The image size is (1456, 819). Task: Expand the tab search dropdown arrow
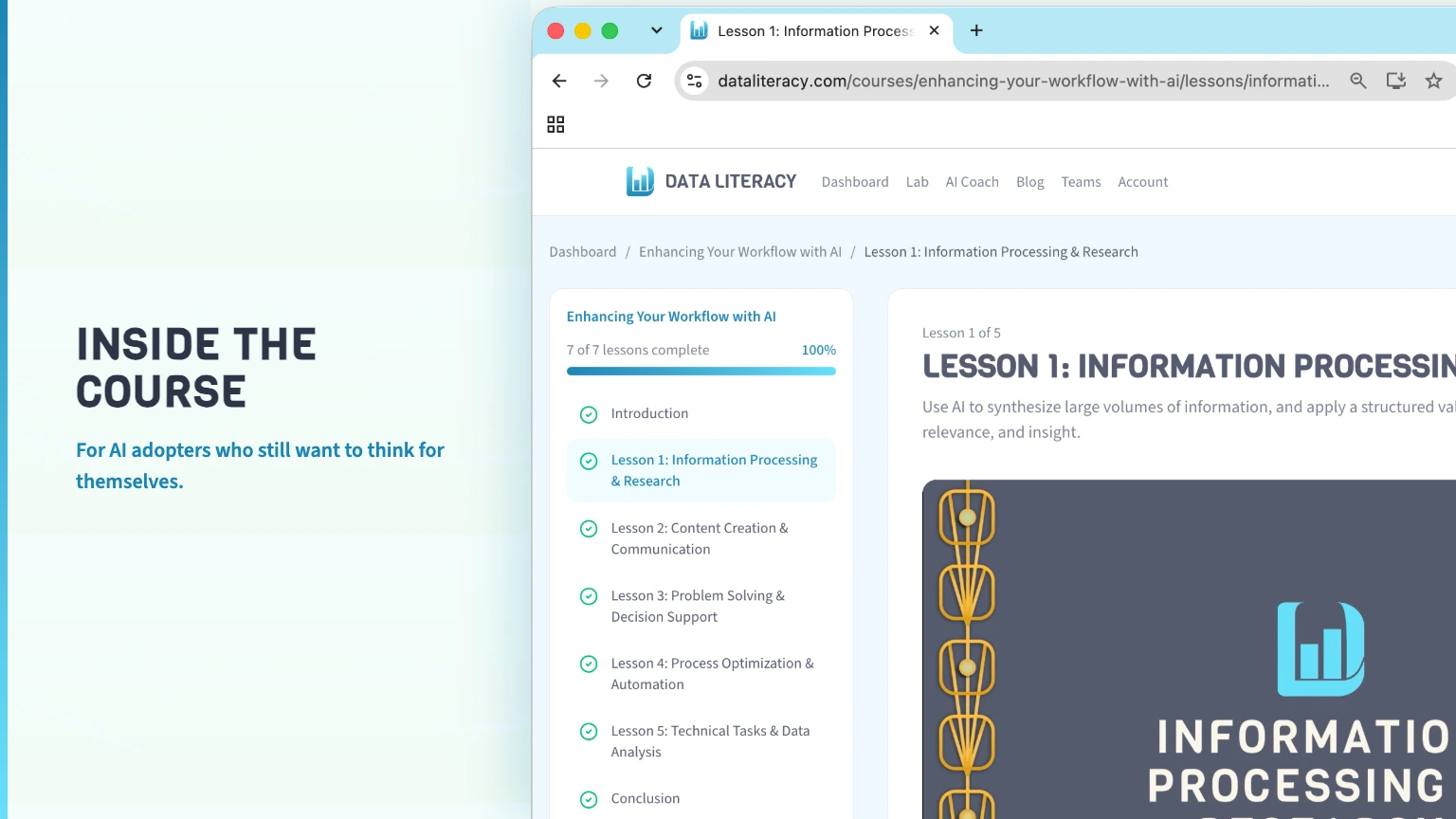(656, 30)
